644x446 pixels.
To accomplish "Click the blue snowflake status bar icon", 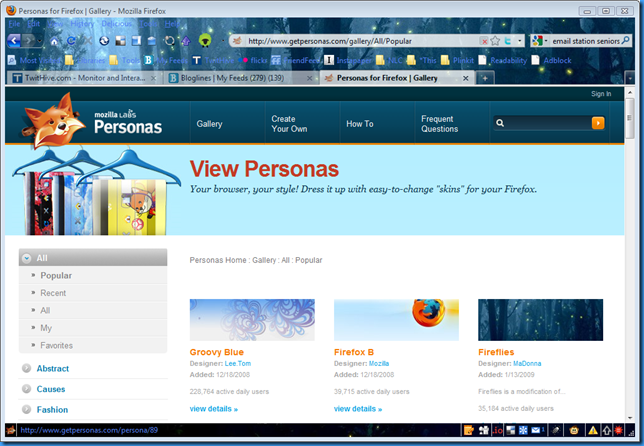I will coord(523,430).
